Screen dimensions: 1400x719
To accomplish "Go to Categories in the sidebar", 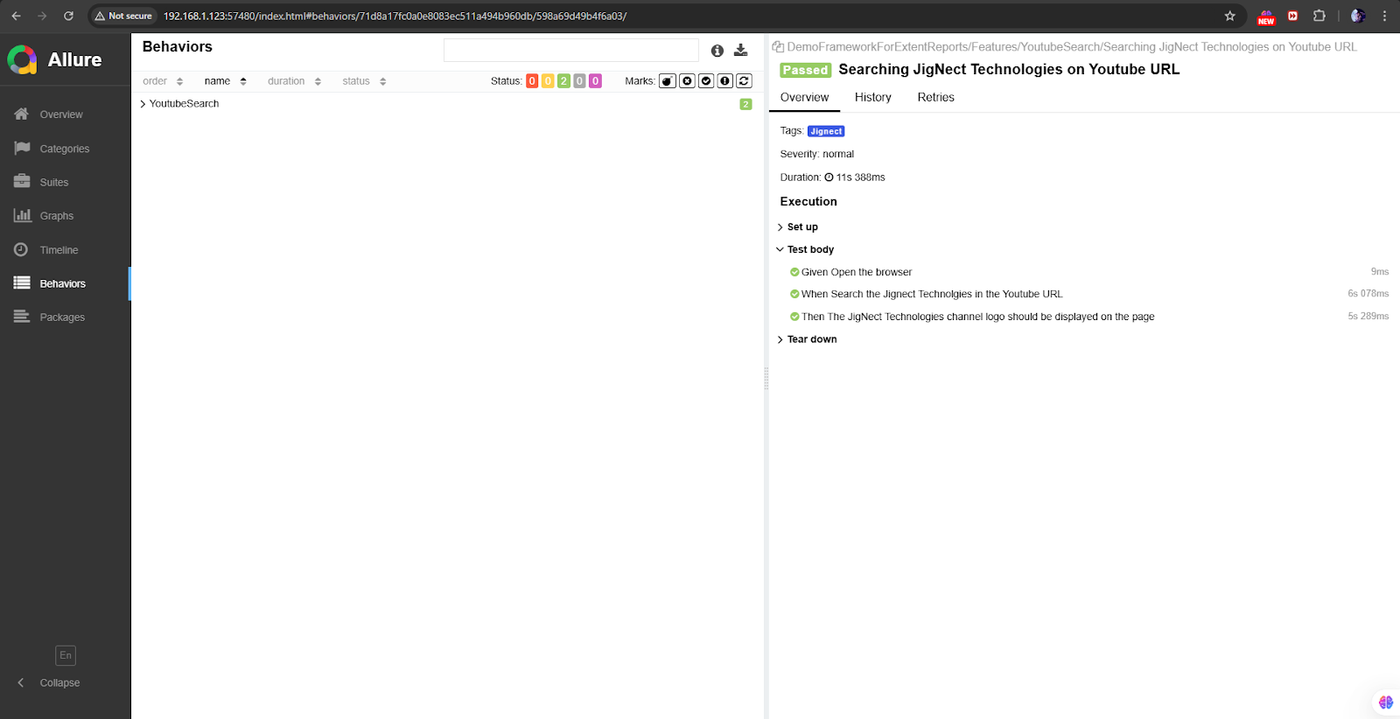I will 64,149.
